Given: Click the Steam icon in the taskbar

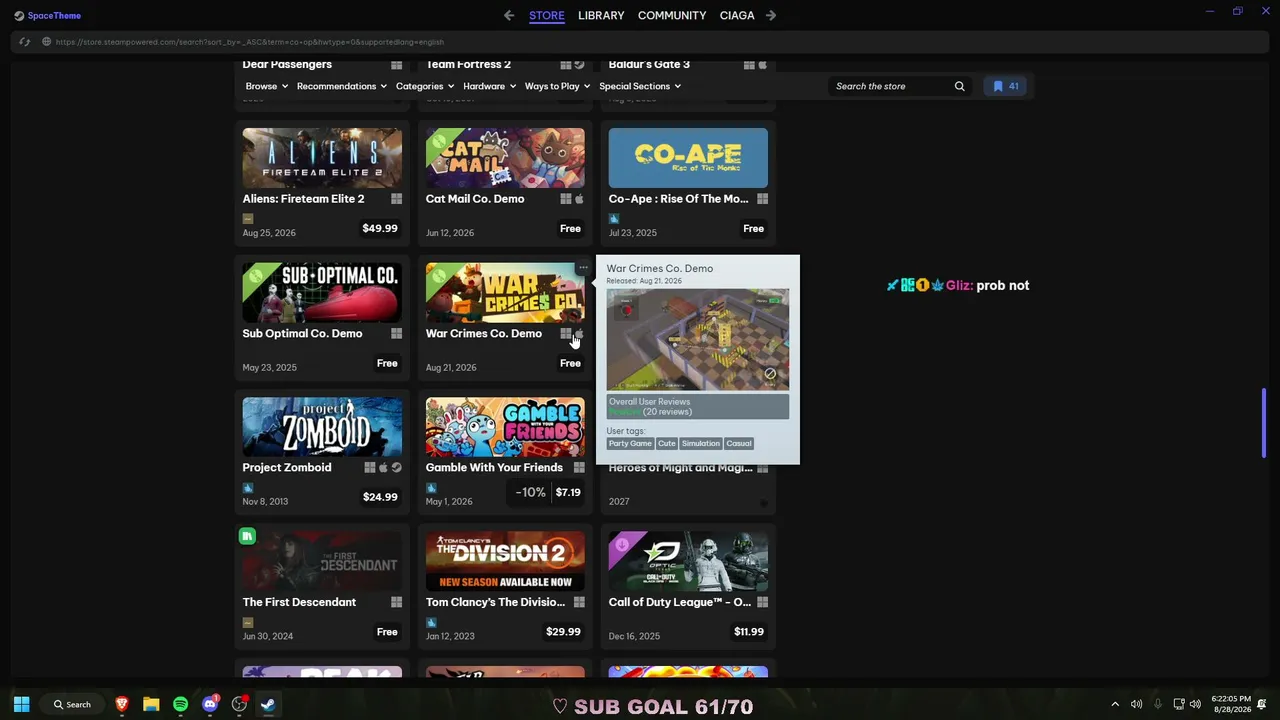Looking at the screenshot, I should click(268, 704).
